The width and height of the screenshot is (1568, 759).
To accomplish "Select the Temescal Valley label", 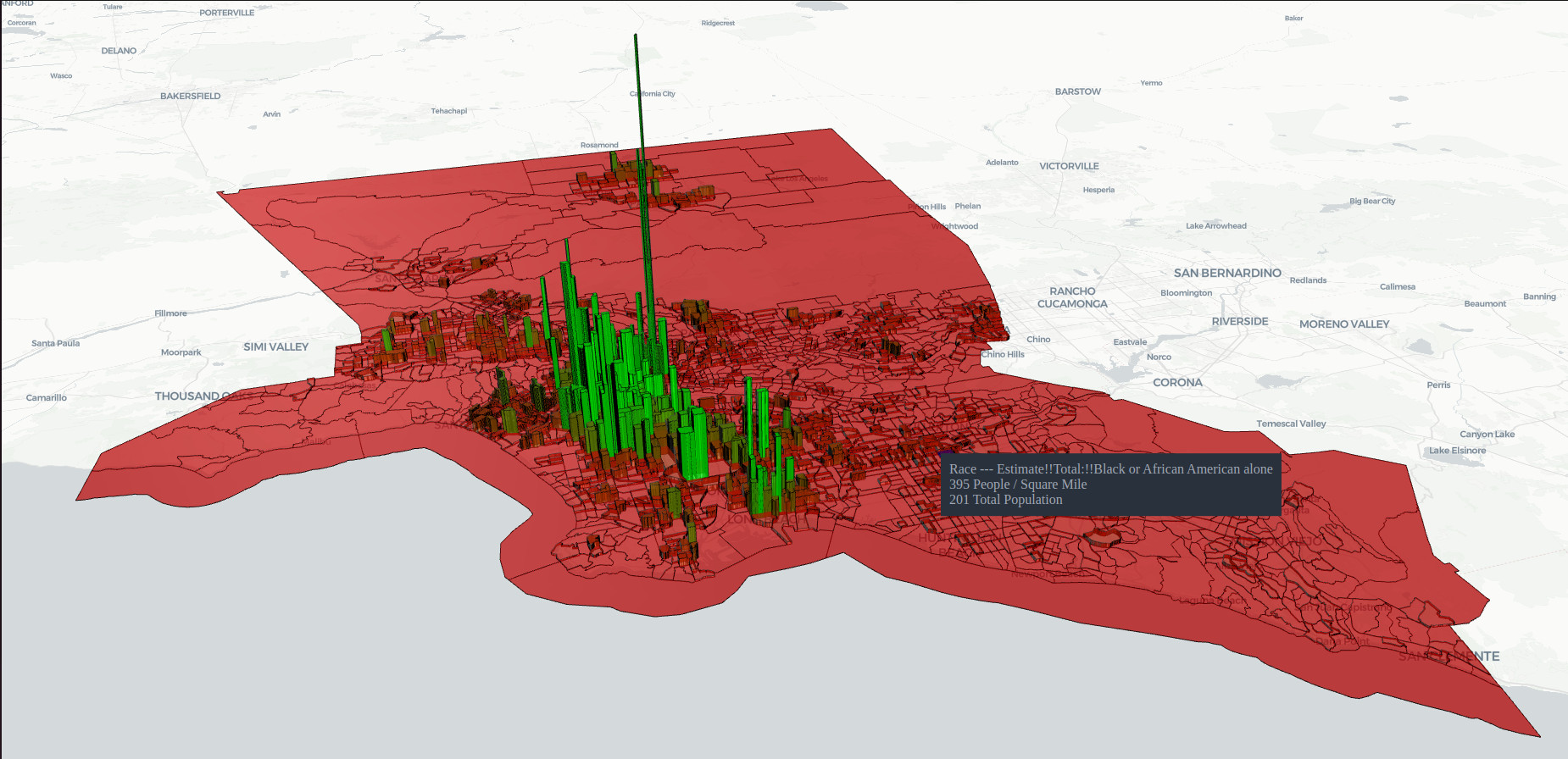I will coord(1291,424).
